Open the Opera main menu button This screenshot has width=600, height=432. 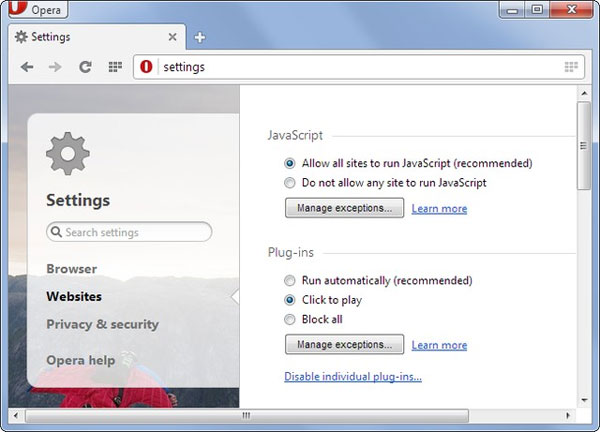38,9
